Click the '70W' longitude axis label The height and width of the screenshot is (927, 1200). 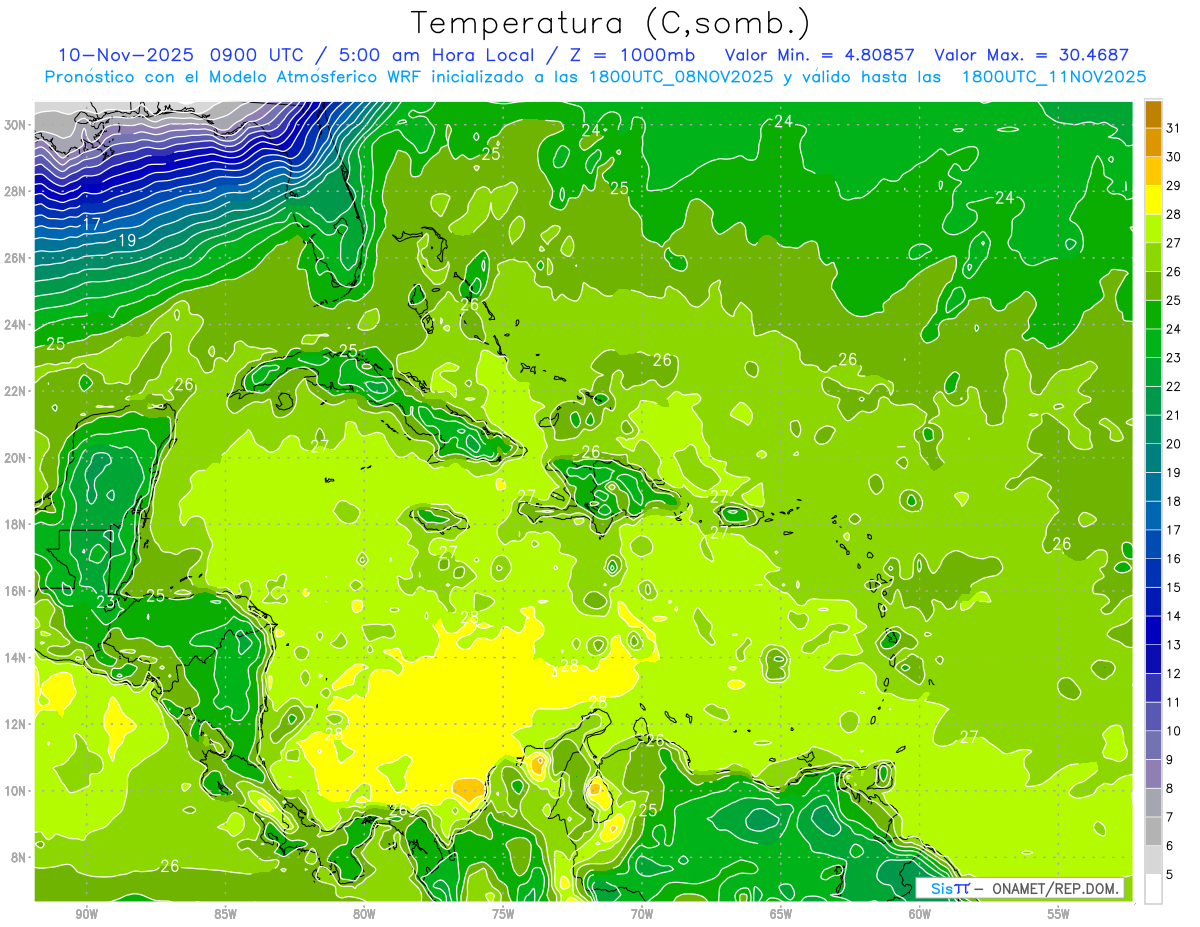click(x=642, y=913)
